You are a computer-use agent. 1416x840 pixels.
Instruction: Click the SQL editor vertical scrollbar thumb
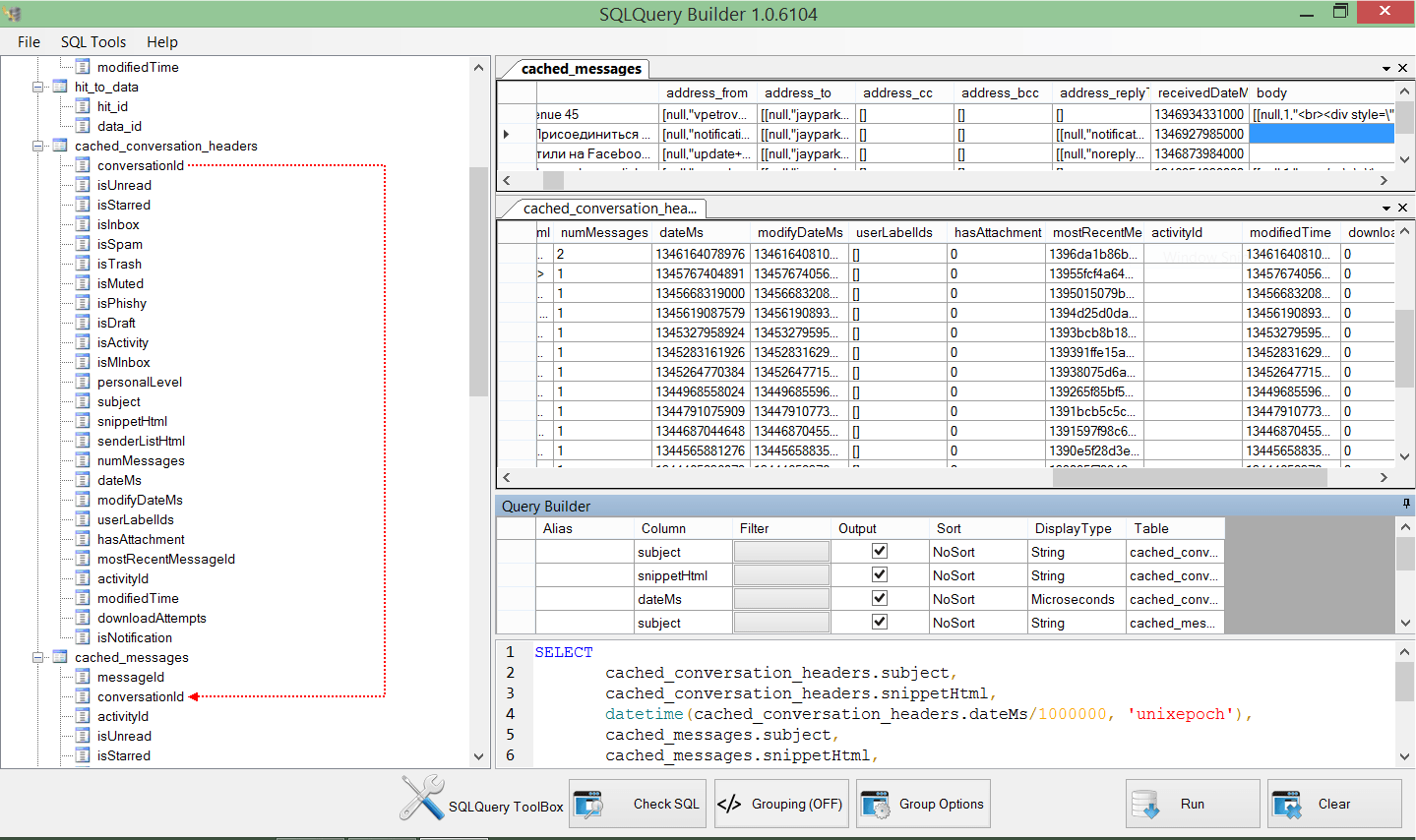click(1405, 681)
